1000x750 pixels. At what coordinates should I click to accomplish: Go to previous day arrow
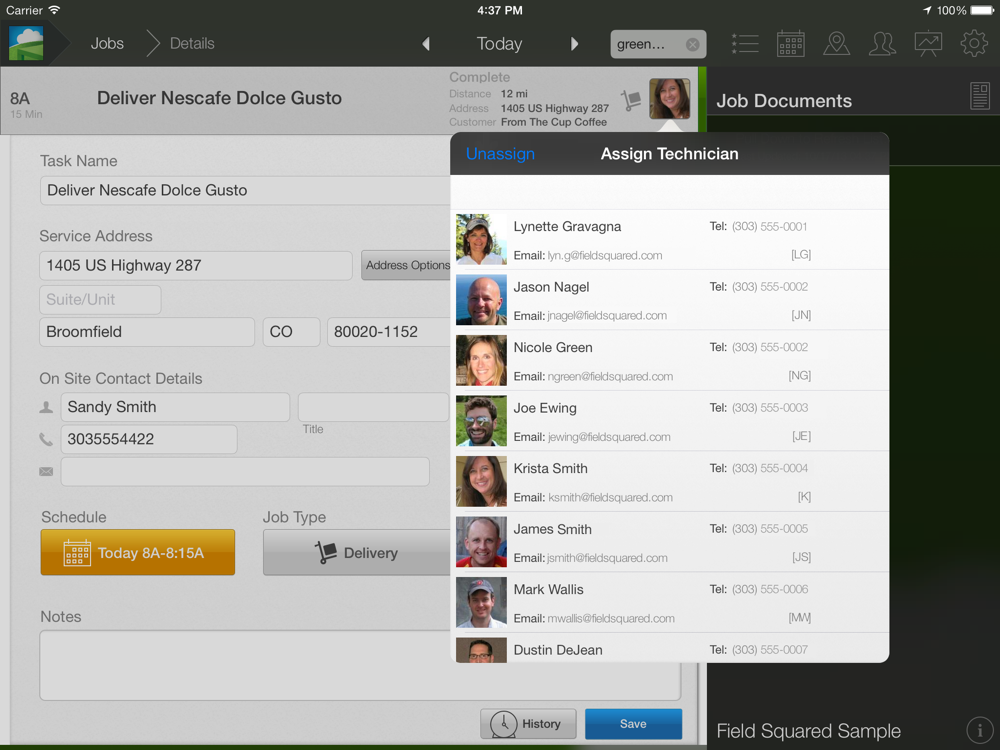[x=426, y=44]
